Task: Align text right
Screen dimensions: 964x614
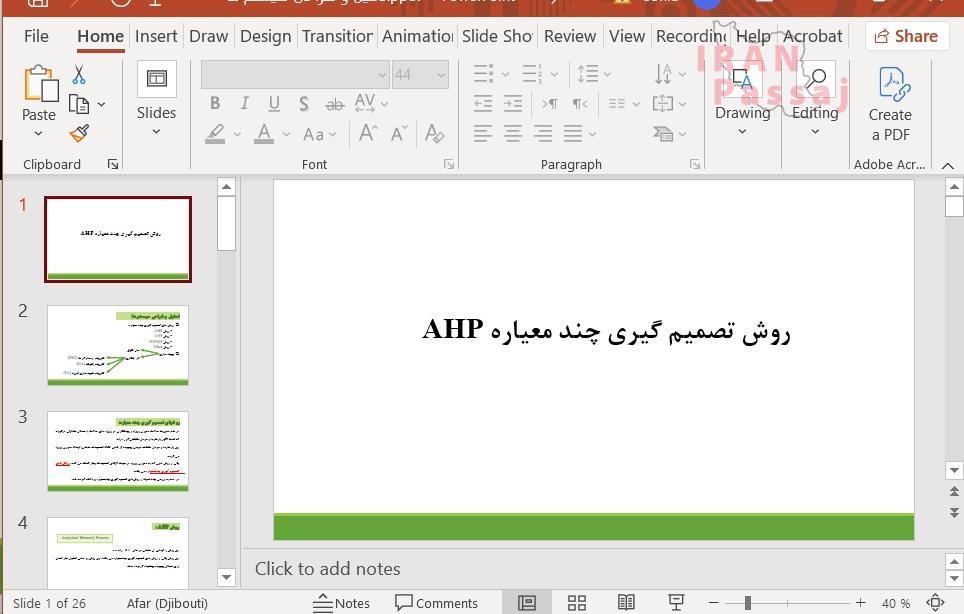Action: [543, 133]
